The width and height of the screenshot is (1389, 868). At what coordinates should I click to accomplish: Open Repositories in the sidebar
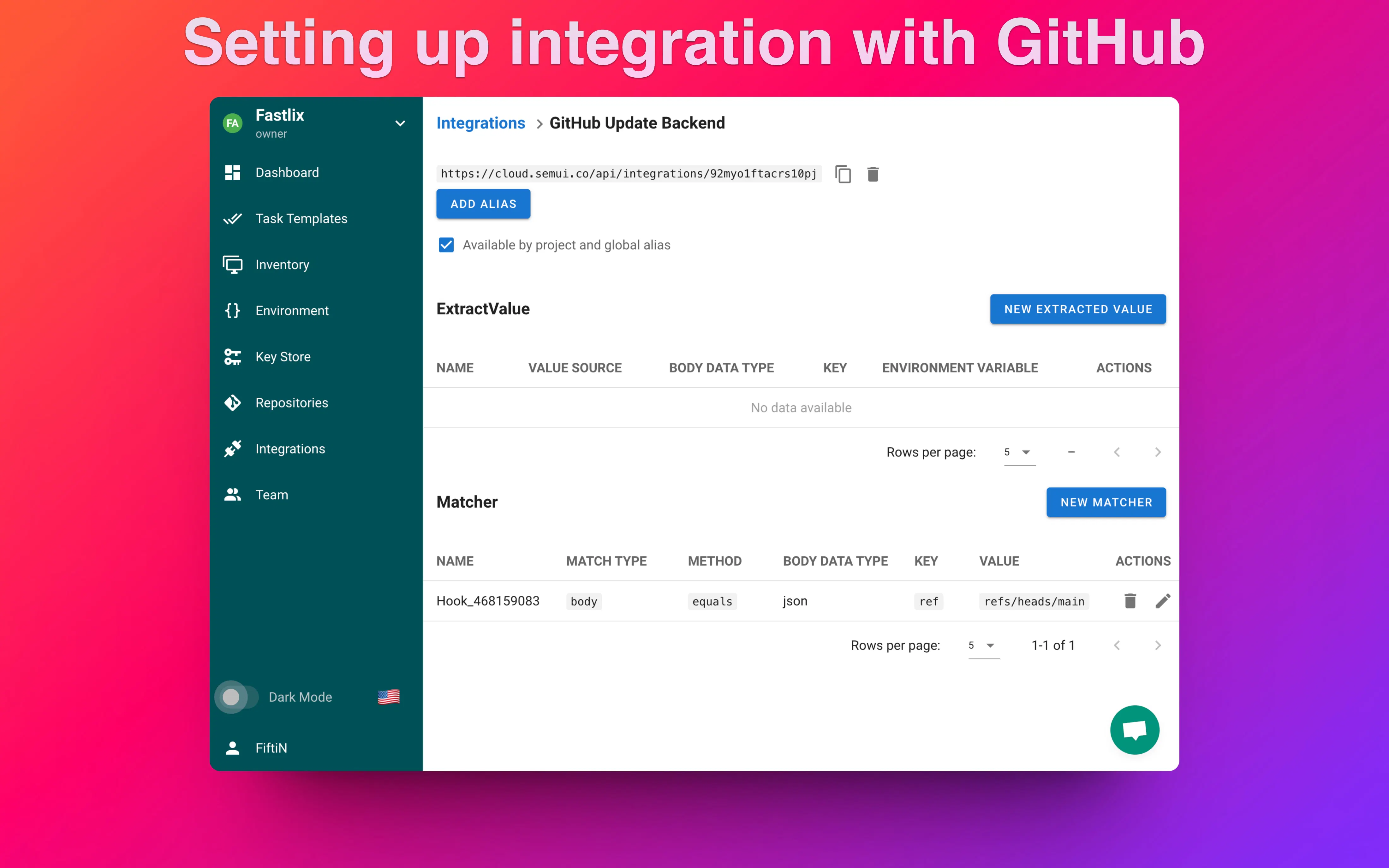point(316,402)
